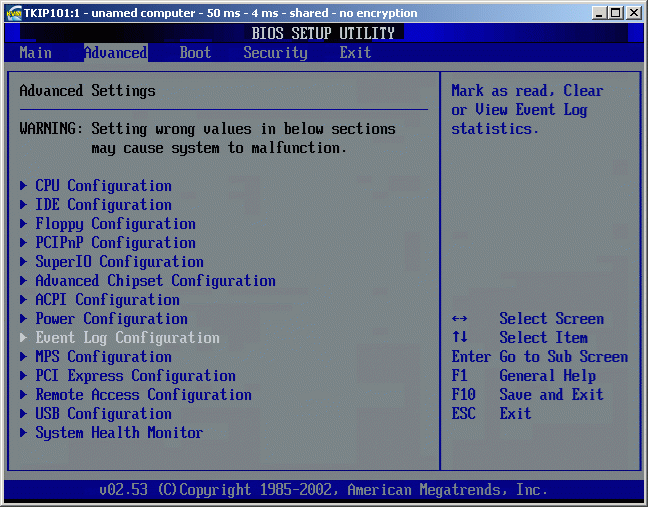Image resolution: width=648 pixels, height=507 pixels.
Task: Open Advanced Chipset Configuration text
Action: [155, 281]
